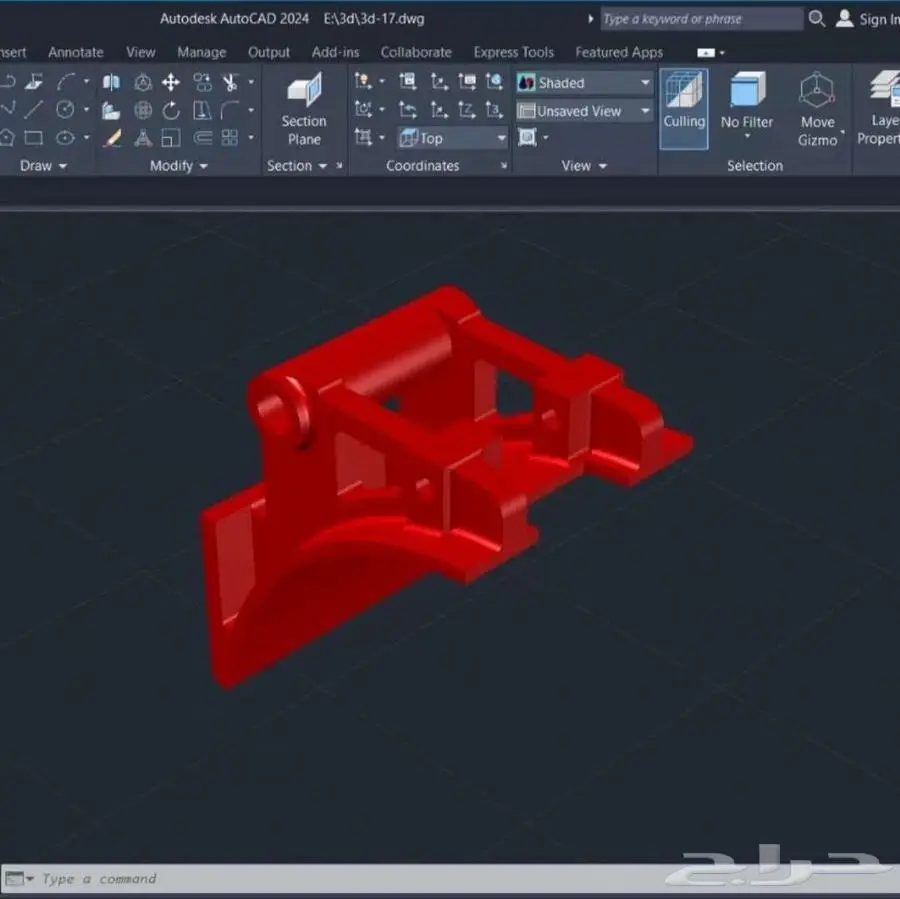Open the Shaded visual style dropdown
This screenshot has width=900, height=899.
584,83
